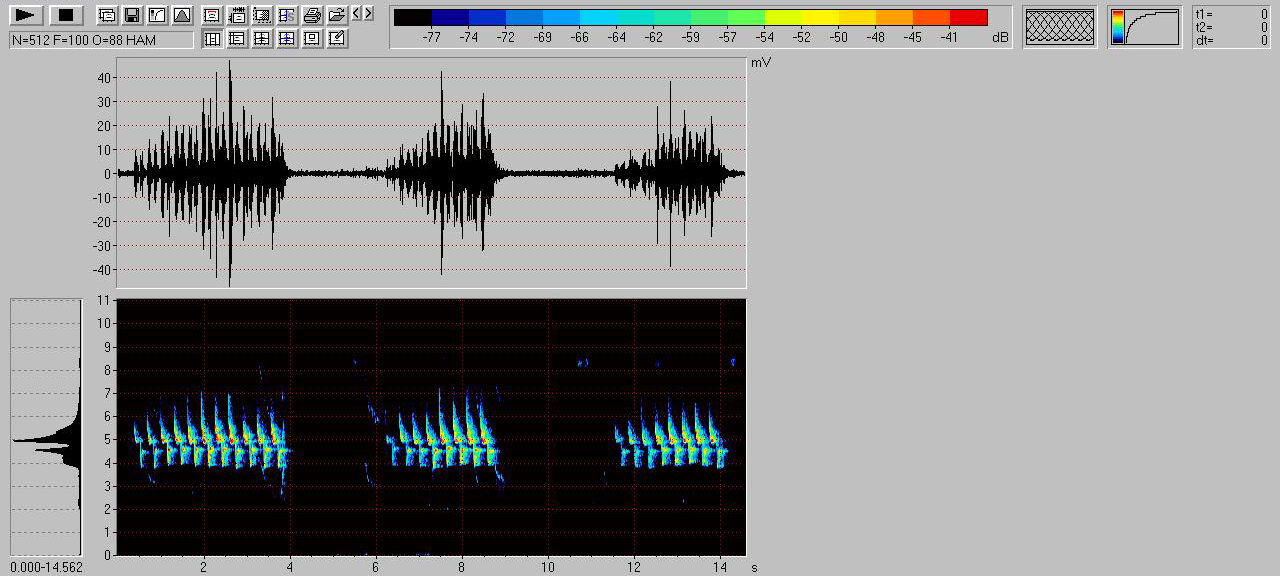Screen dimensions: 1280x576
Task: Click the rising curve icon next to save
Action: click(x=156, y=15)
